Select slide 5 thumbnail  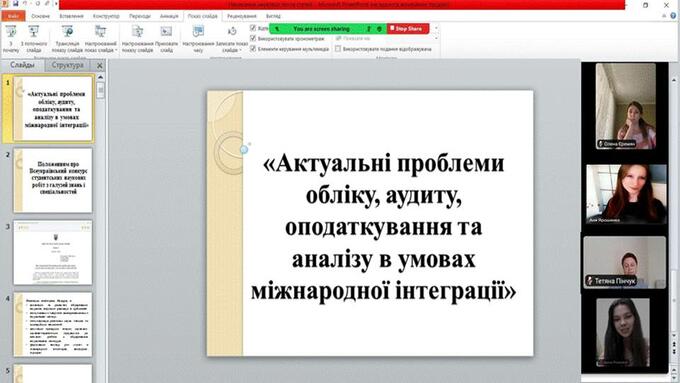point(53,373)
